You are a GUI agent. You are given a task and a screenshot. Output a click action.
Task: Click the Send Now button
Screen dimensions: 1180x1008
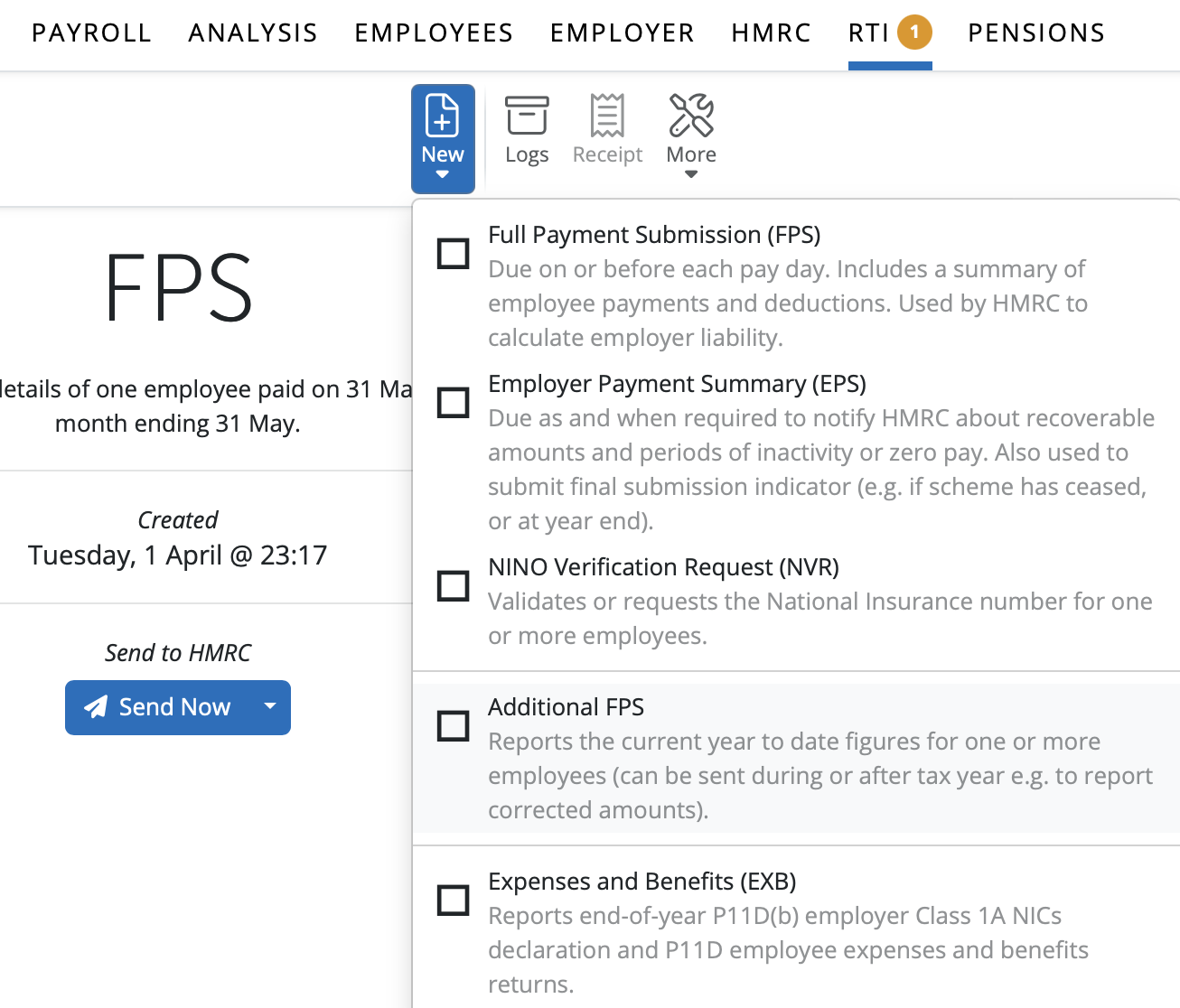[157, 707]
